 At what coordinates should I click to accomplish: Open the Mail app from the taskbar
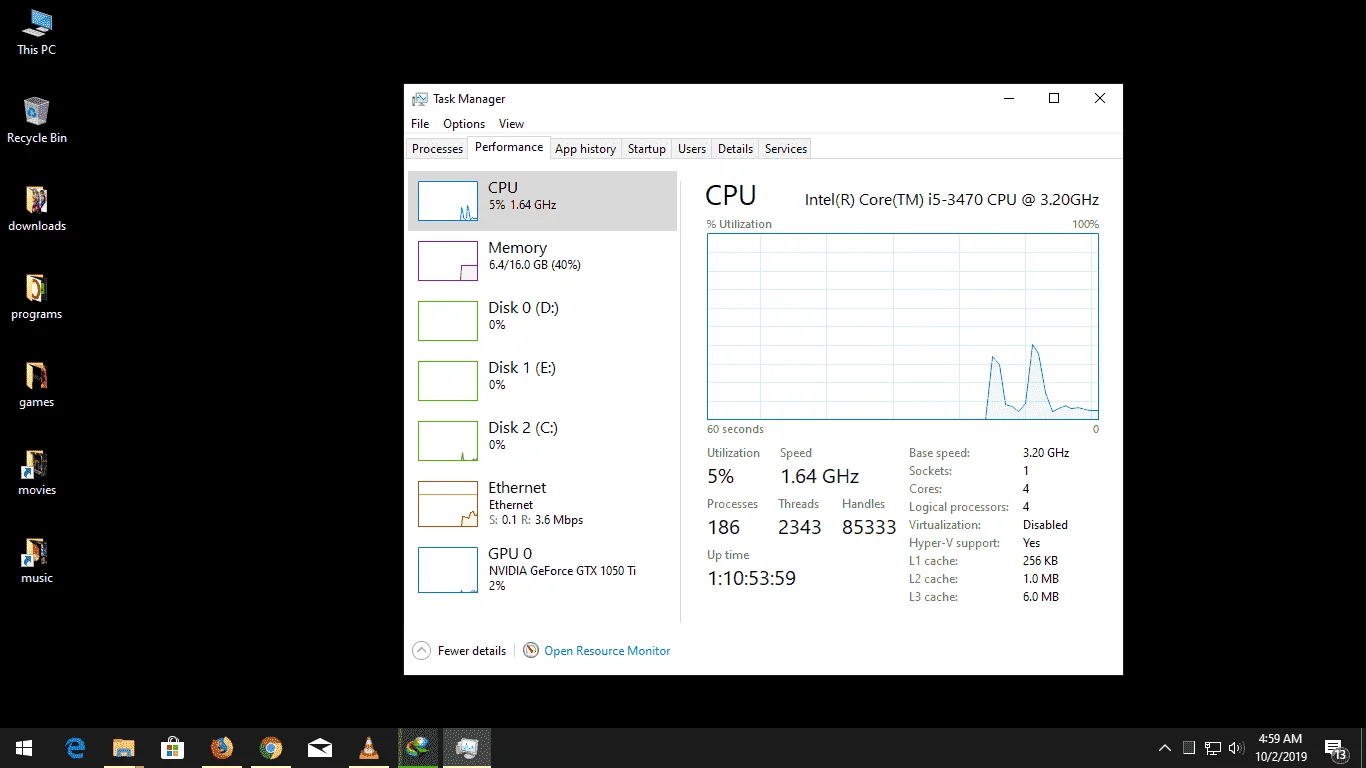319,748
